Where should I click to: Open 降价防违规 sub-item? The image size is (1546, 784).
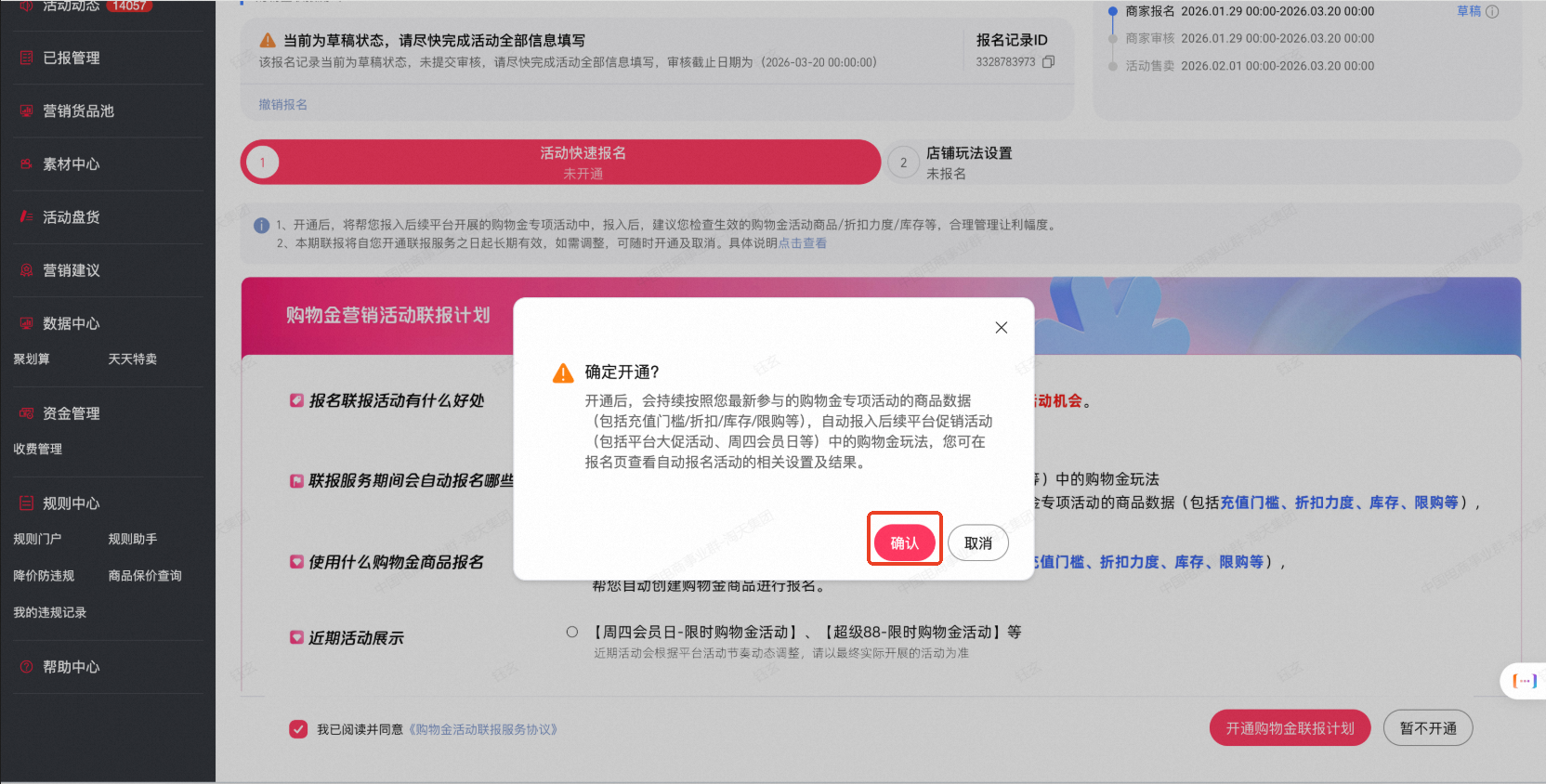click(44, 576)
